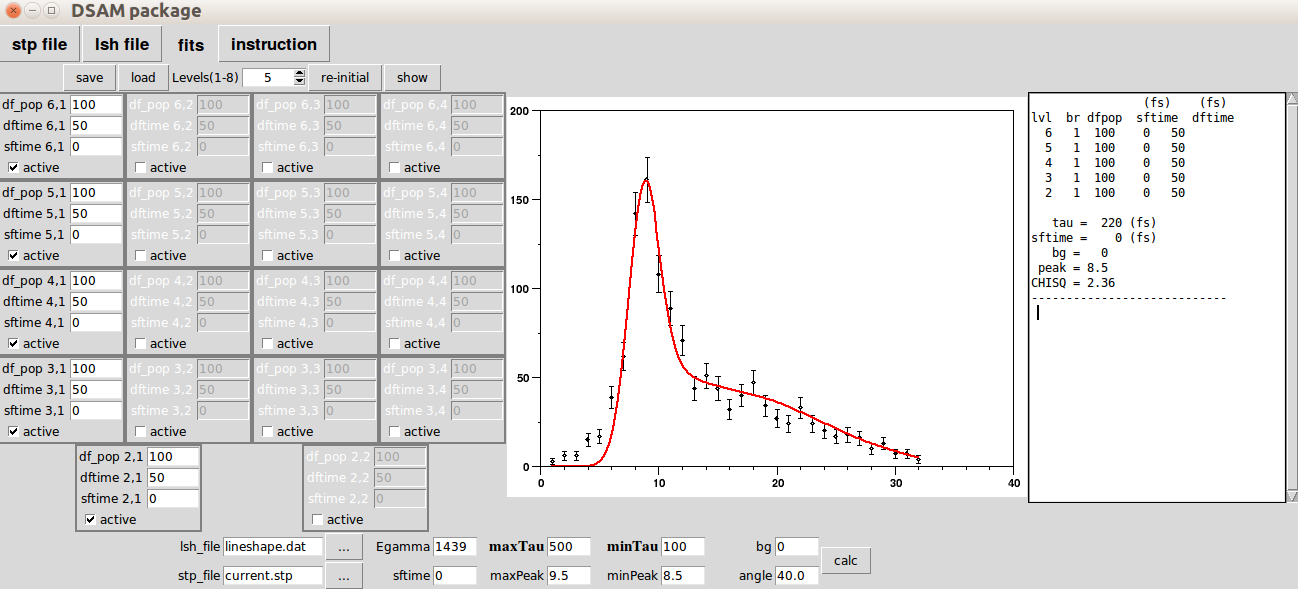Toggle active checkbox for level 2,1

[91, 519]
